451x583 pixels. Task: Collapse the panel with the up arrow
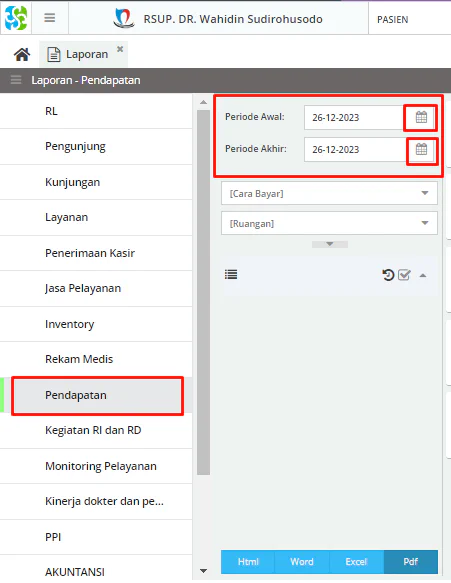tap(423, 276)
